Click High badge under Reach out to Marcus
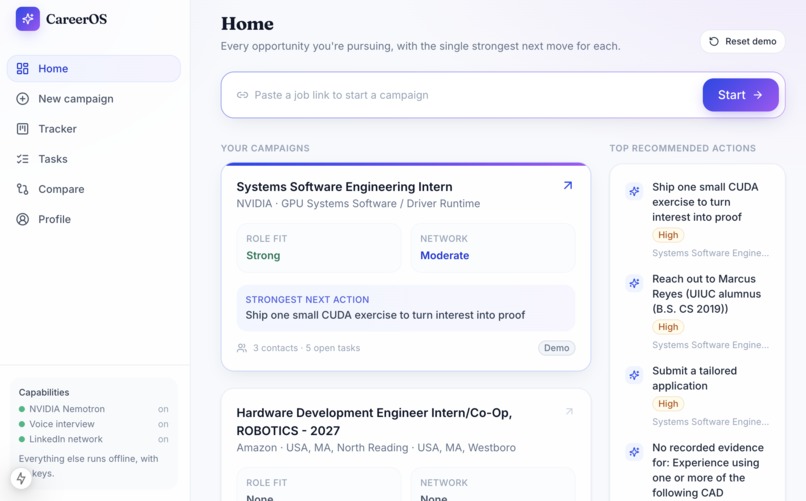 [x=668, y=327]
